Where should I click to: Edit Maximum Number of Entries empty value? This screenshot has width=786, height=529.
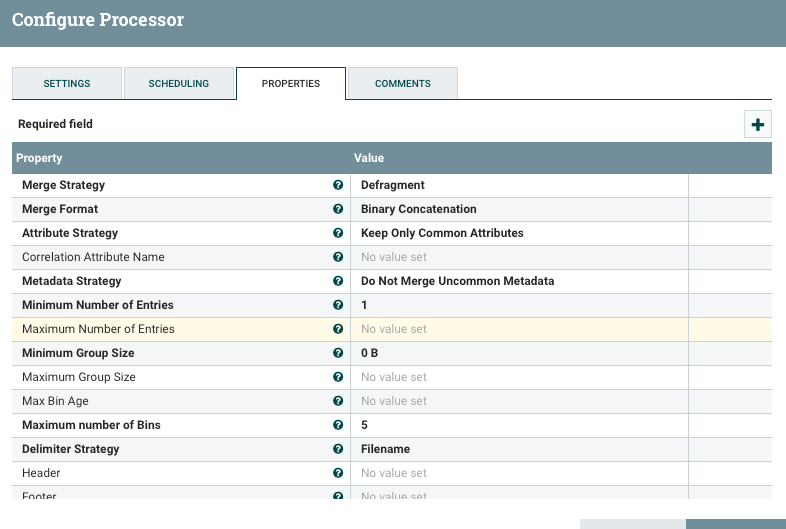pyautogui.click(x=519, y=329)
